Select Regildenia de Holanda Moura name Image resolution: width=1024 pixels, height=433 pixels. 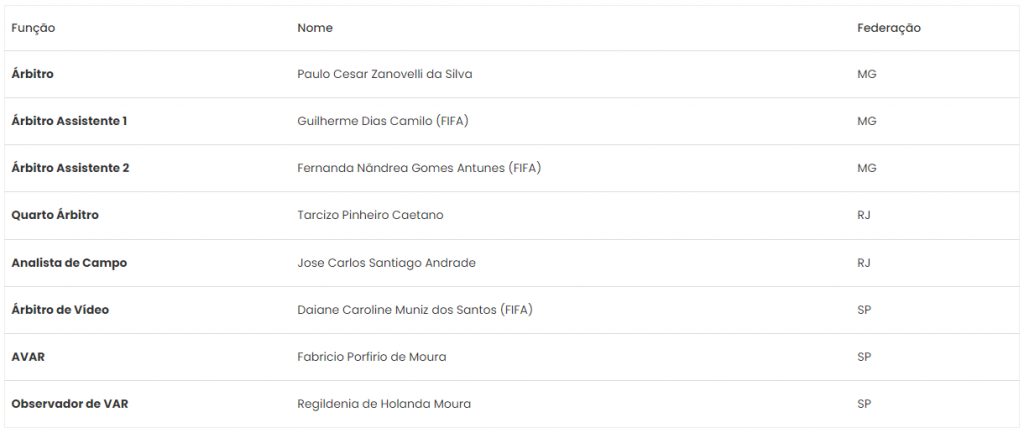pyautogui.click(x=384, y=404)
